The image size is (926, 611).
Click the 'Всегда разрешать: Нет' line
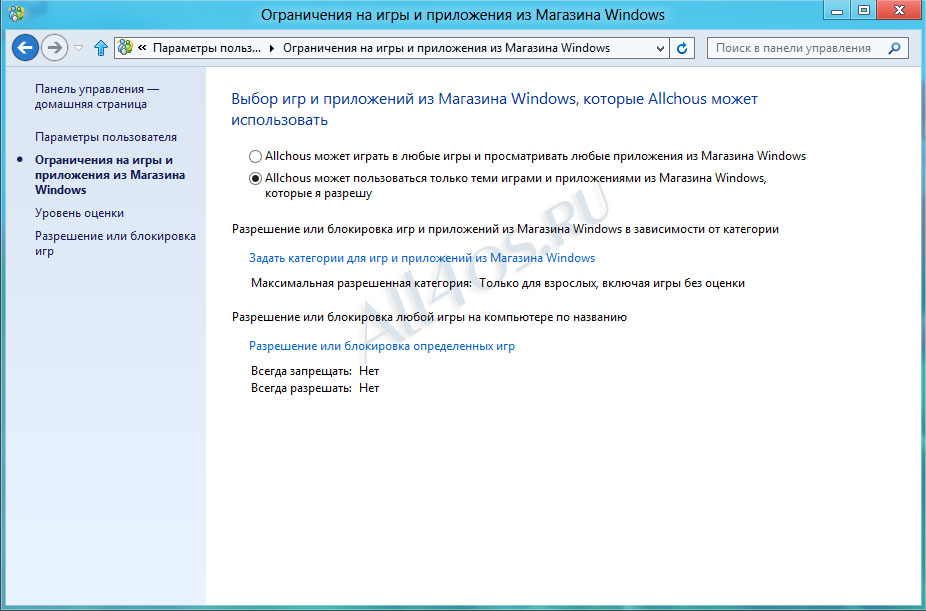[315, 388]
